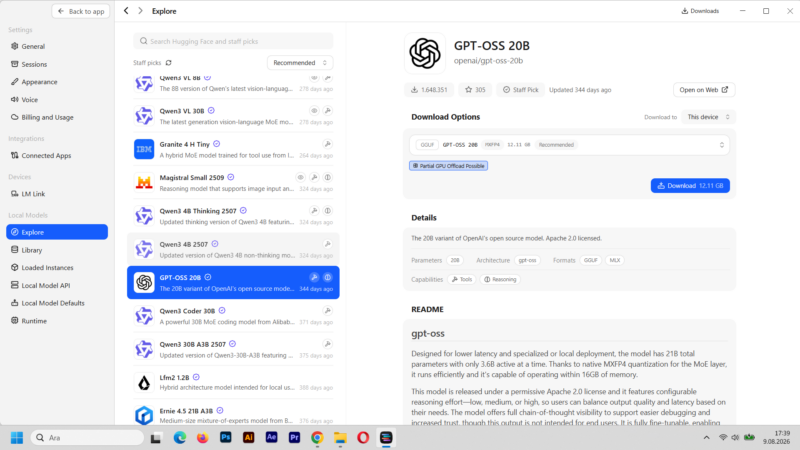The height and width of the screenshot is (450, 800).
Task: Open the Recommended sort dropdown
Action: pos(300,63)
